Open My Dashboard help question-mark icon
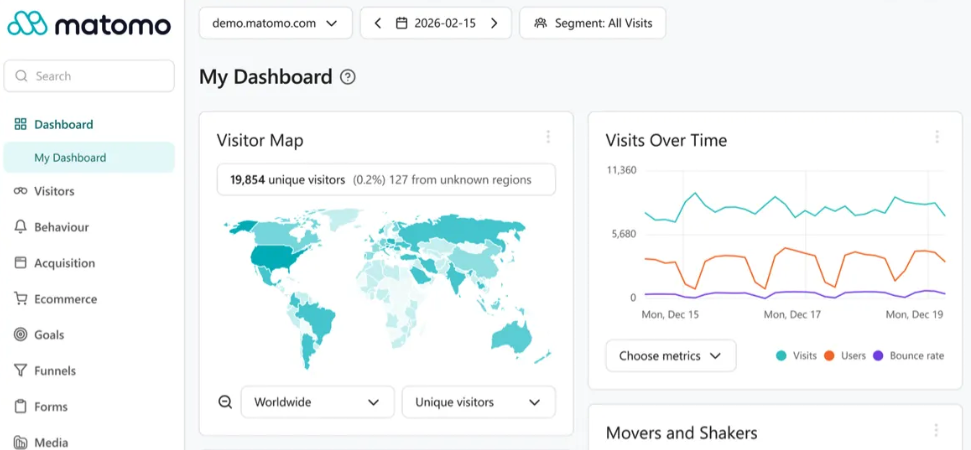The image size is (971, 450). [348, 77]
